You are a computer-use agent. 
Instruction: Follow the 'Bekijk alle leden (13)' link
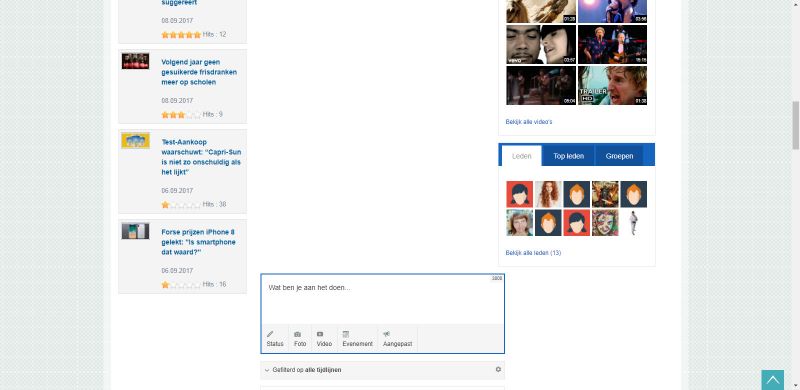coord(533,253)
